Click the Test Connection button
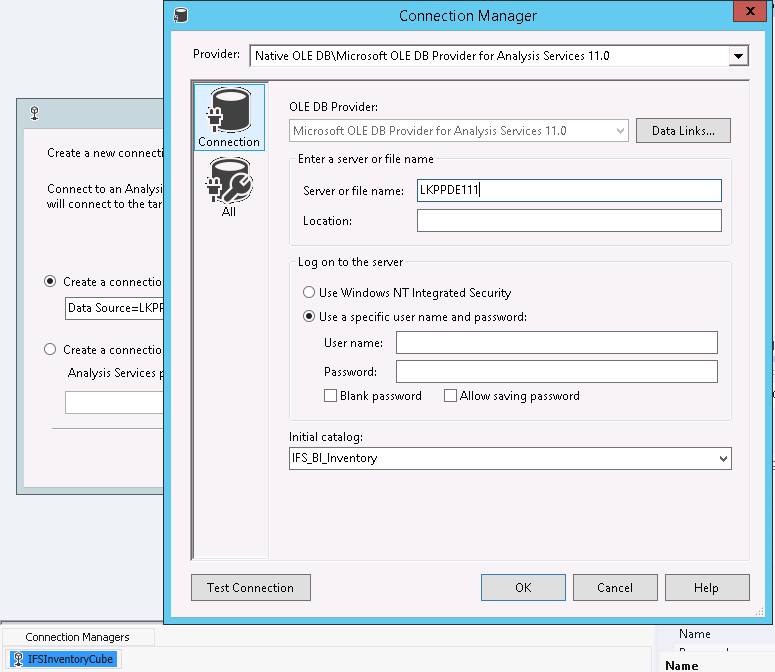Image resolution: width=775 pixels, height=672 pixels. click(x=250, y=588)
